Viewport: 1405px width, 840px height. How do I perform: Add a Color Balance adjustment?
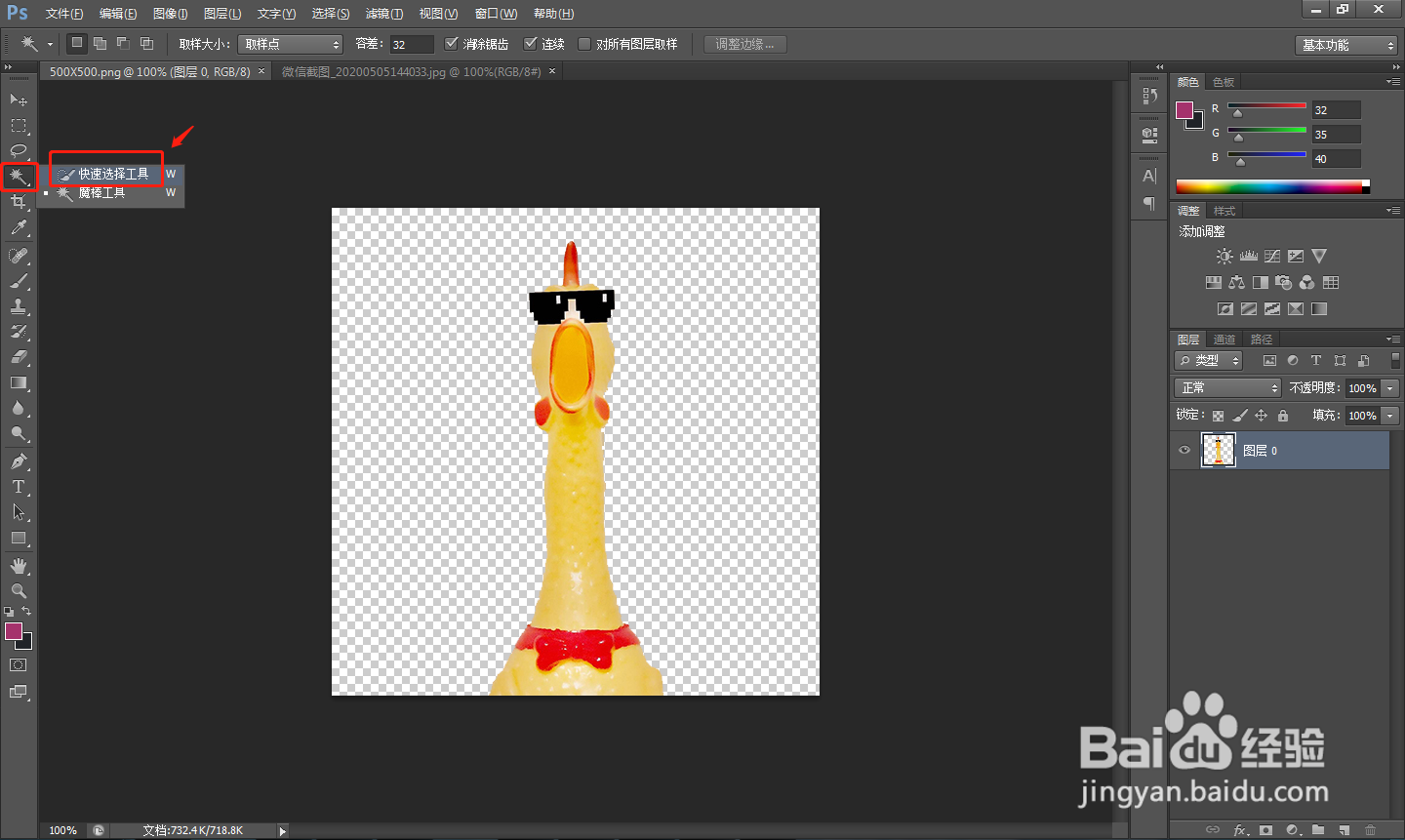coord(1237,282)
